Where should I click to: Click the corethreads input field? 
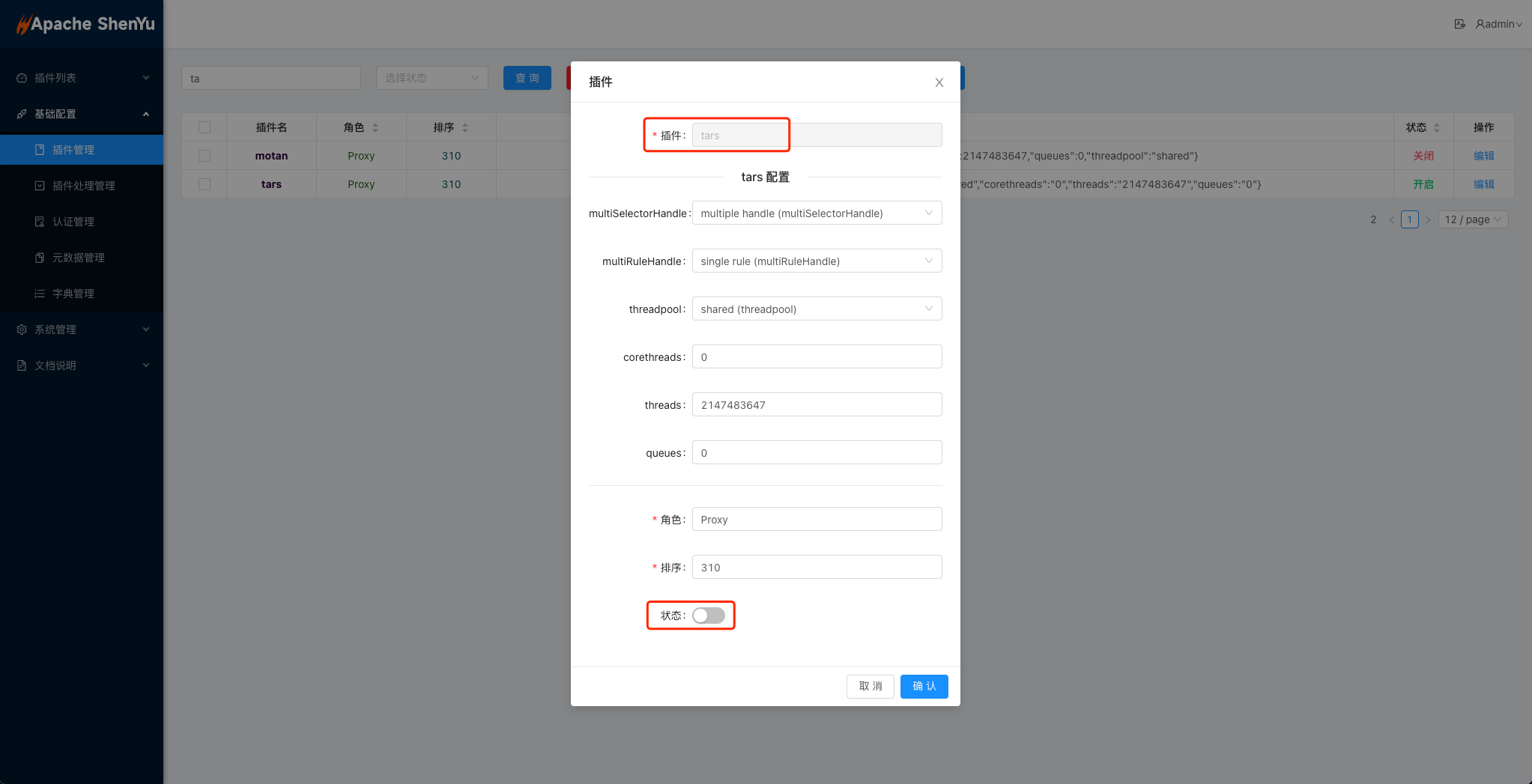tap(817, 357)
